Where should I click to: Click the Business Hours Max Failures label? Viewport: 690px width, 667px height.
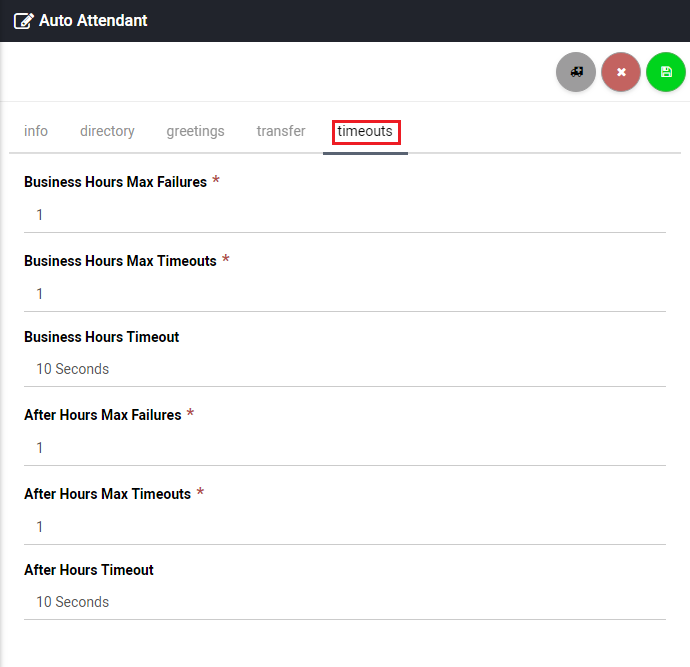click(x=115, y=182)
